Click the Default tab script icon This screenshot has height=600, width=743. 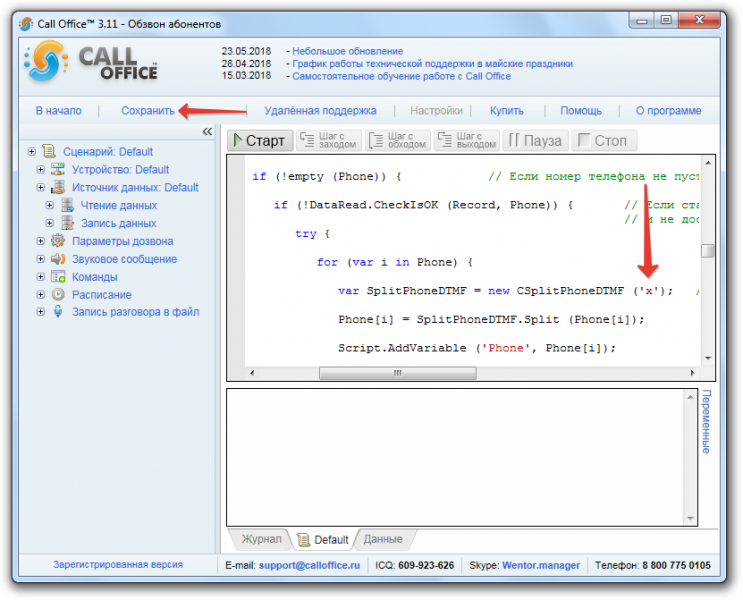click(x=303, y=539)
